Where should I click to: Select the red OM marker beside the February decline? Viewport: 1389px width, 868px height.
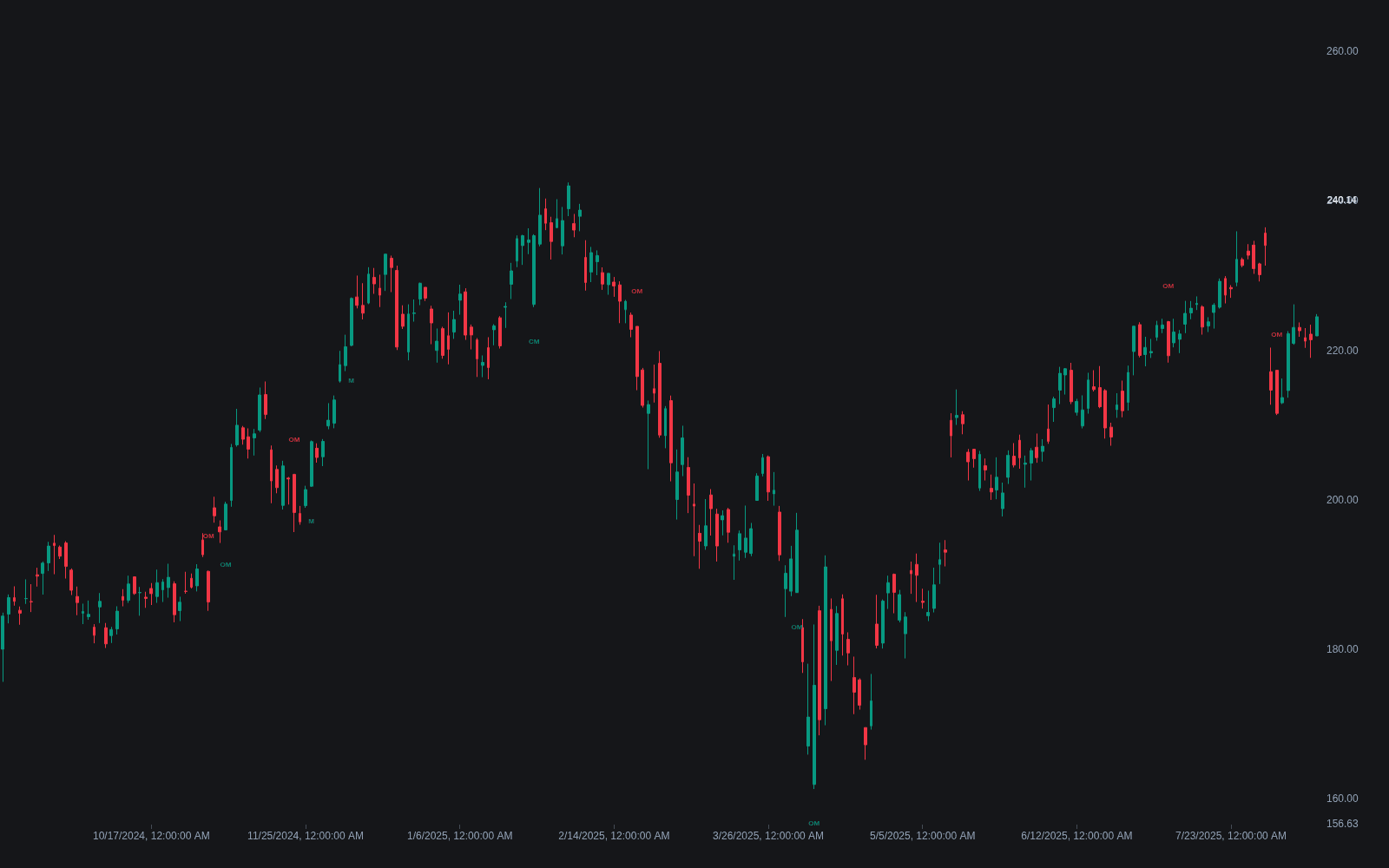637,292
